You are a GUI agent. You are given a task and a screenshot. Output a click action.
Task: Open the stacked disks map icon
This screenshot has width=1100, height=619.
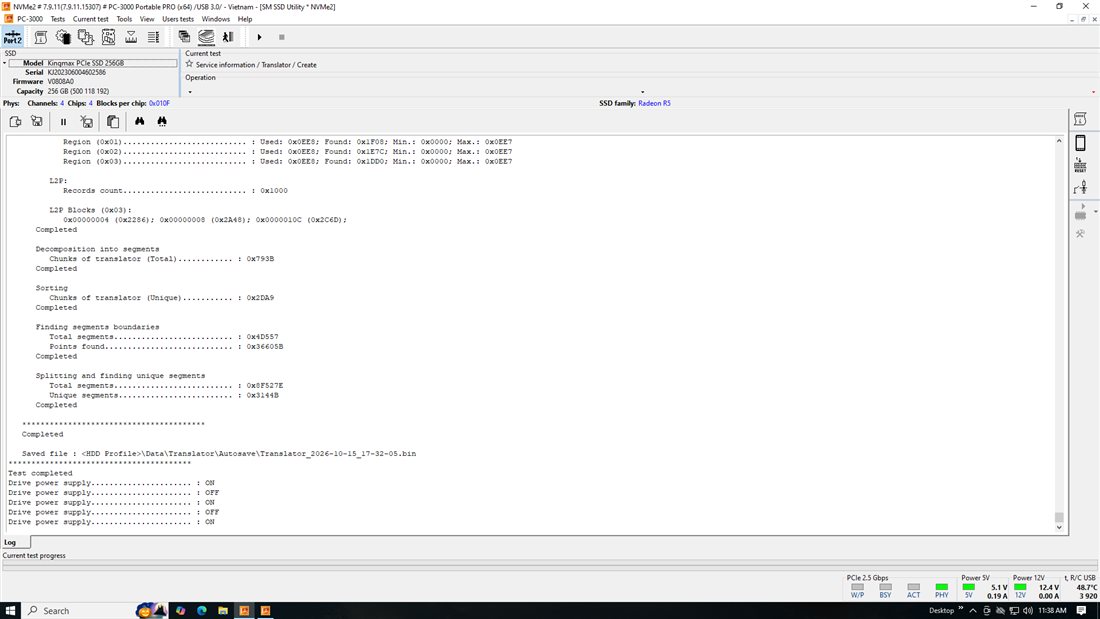tap(206, 37)
